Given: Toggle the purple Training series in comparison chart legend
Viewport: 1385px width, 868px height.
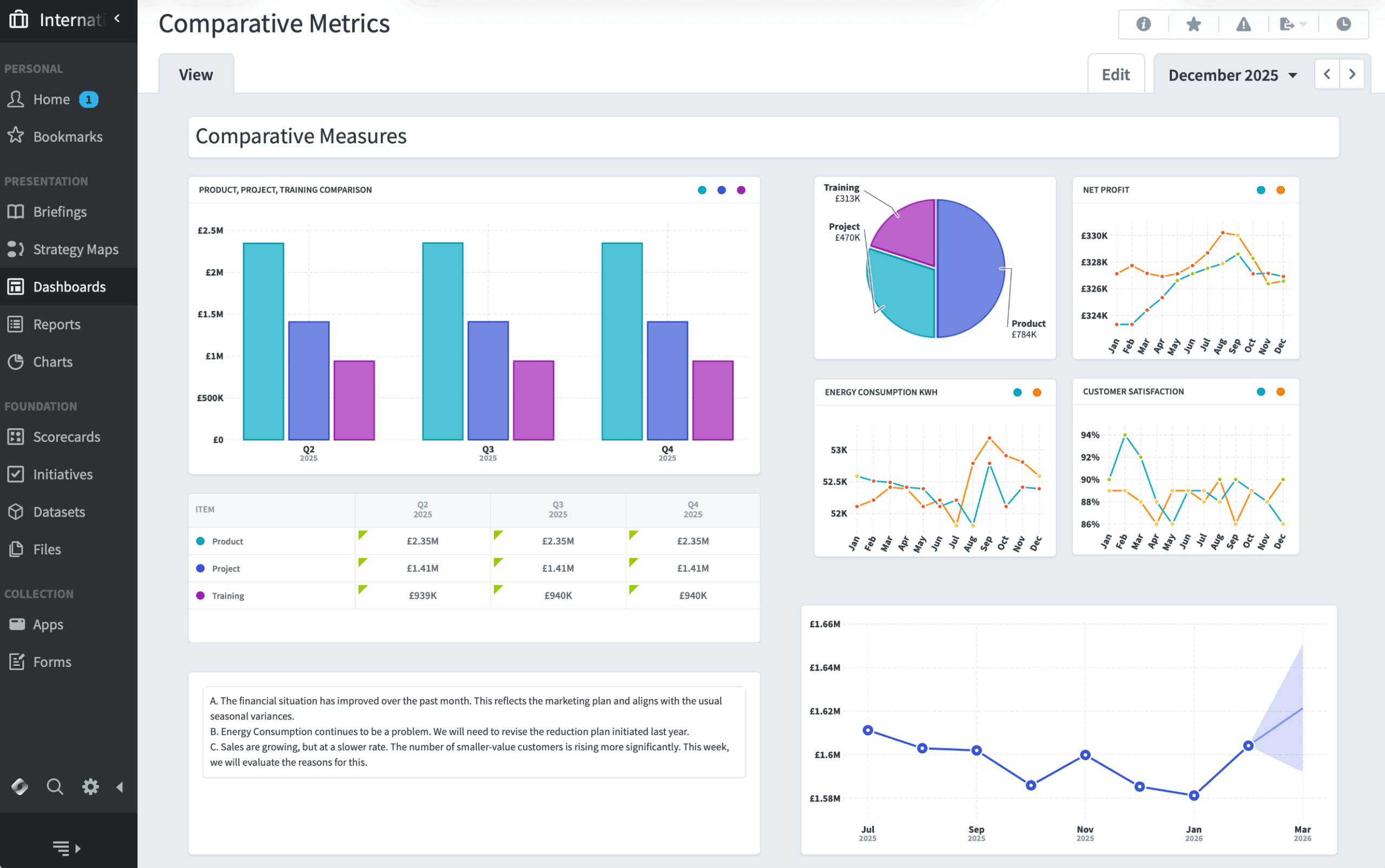Looking at the screenshot, I should [741, 190].
